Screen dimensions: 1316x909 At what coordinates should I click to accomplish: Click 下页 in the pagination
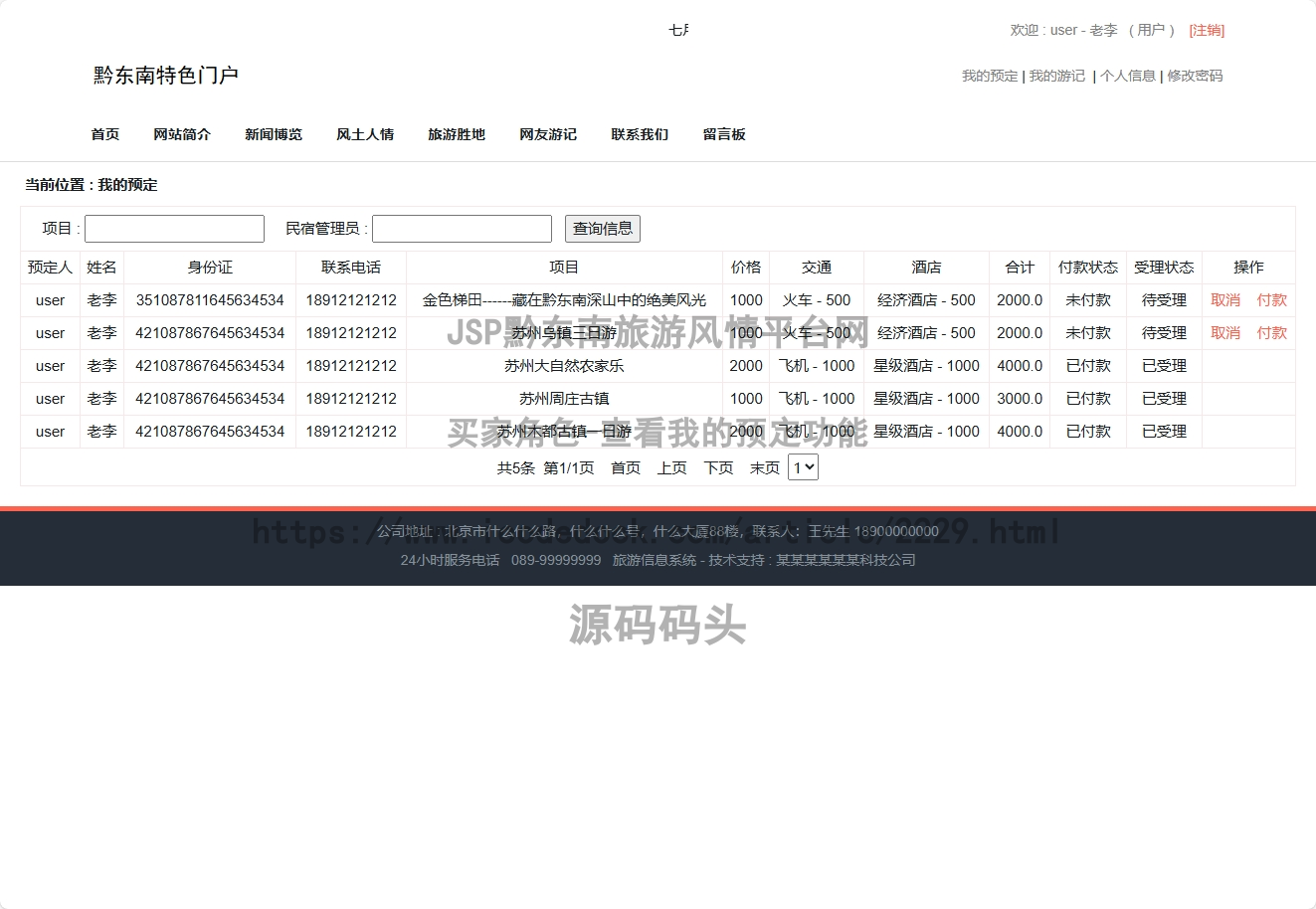point(718,468)
